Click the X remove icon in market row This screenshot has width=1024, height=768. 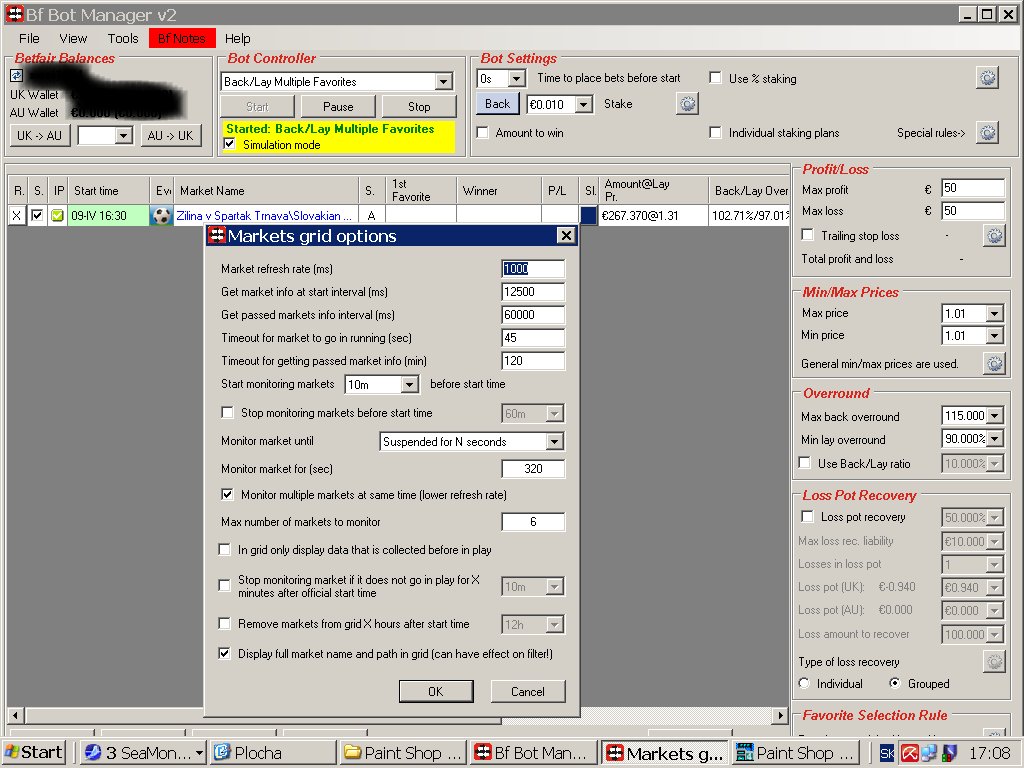pos(16,216)
